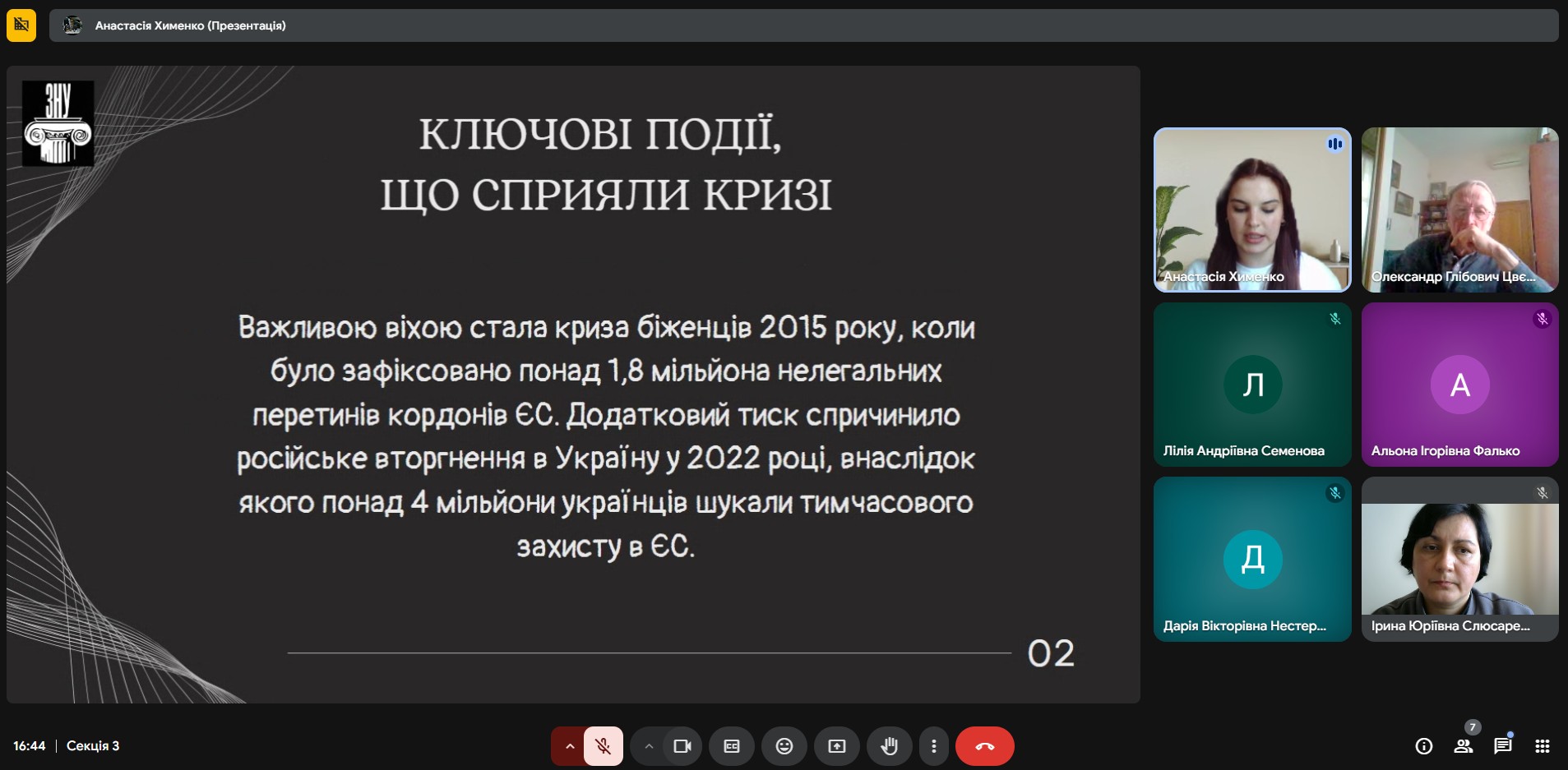The width and height of the screenshot is (1568, 770).
Task: Click the present screen icon
Action: pos(836,746)
